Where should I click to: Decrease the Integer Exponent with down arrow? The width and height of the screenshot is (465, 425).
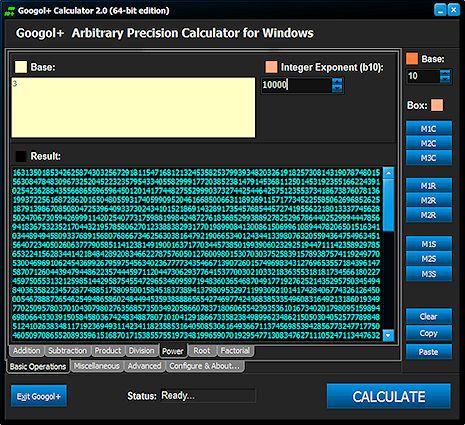[337, 89]
